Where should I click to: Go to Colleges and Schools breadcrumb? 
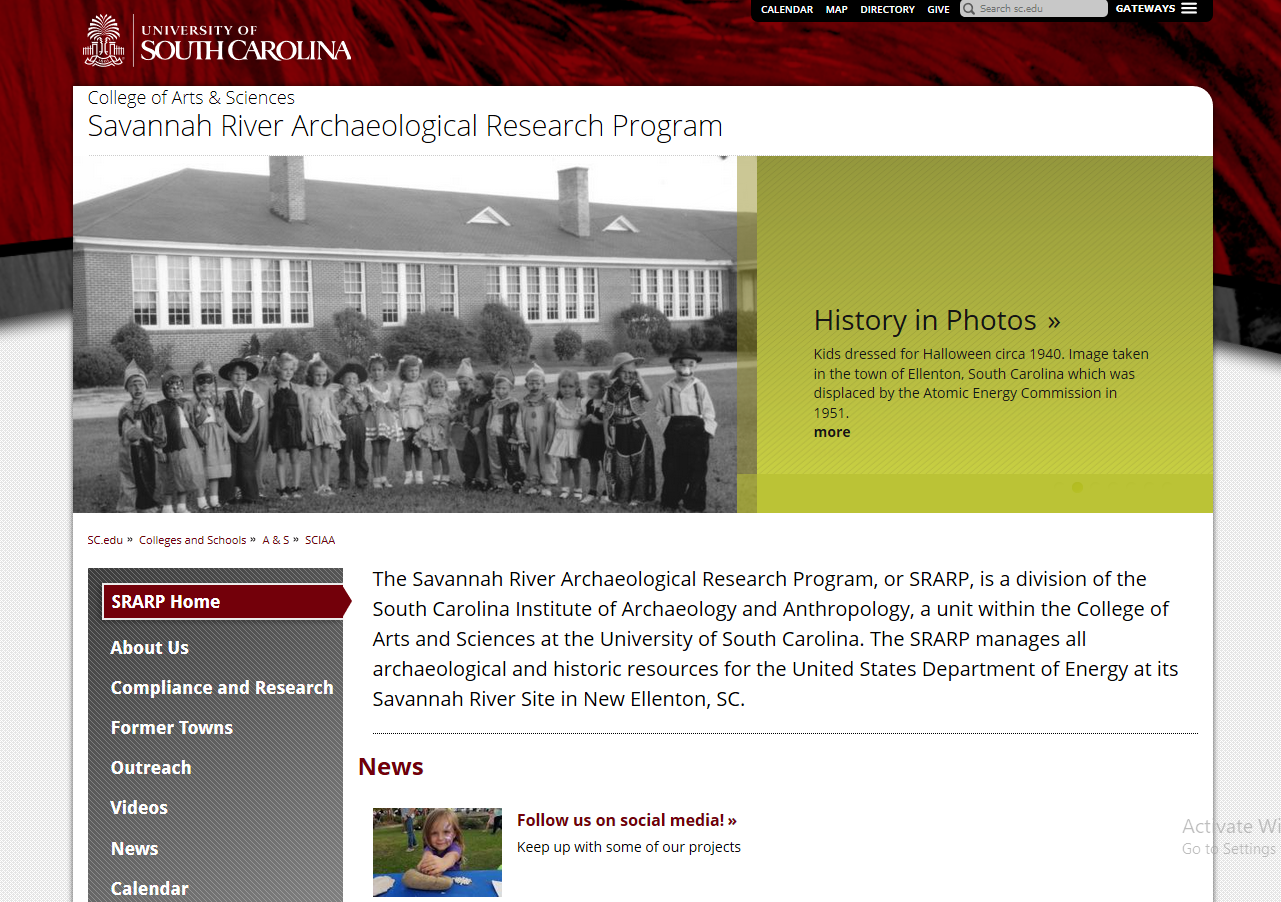click(x=192, y=540)
